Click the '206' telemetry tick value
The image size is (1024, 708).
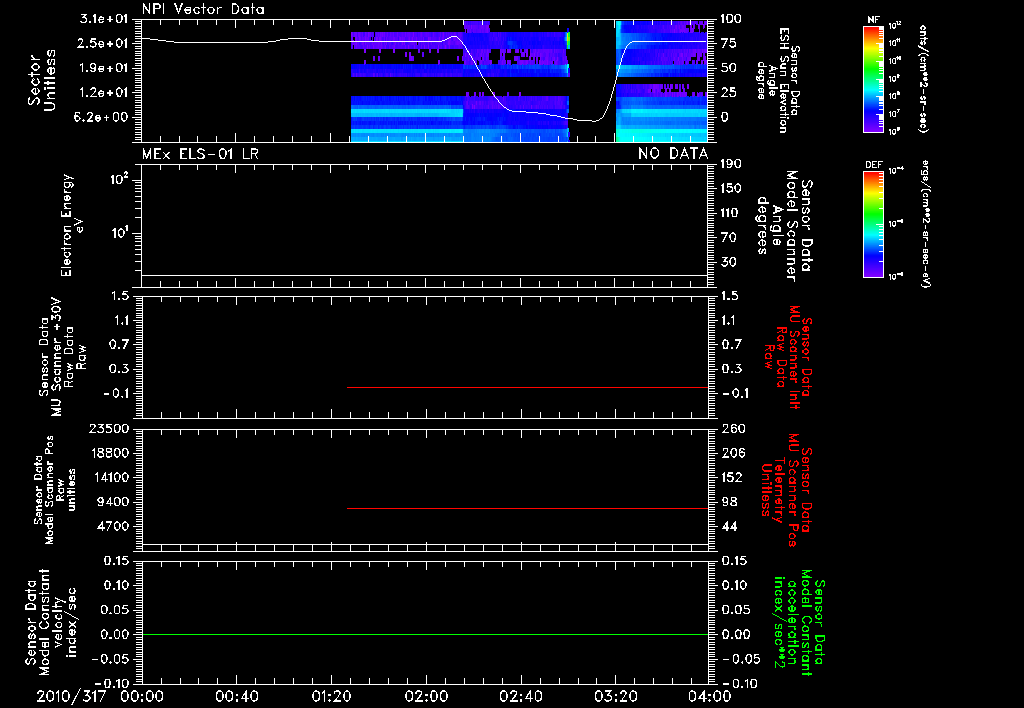coord(733,453)
